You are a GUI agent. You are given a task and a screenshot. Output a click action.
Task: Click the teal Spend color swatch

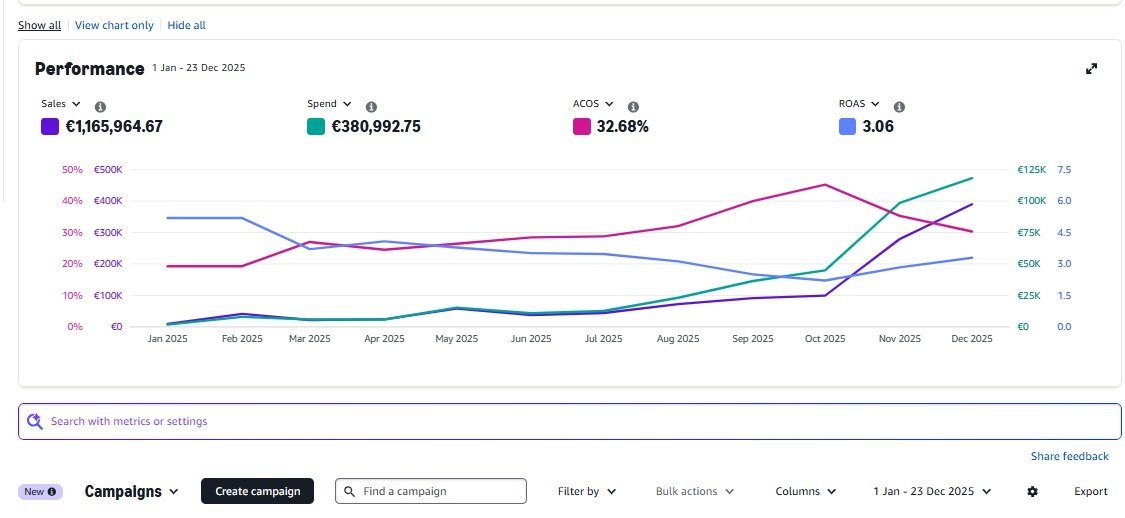[316, 127]
